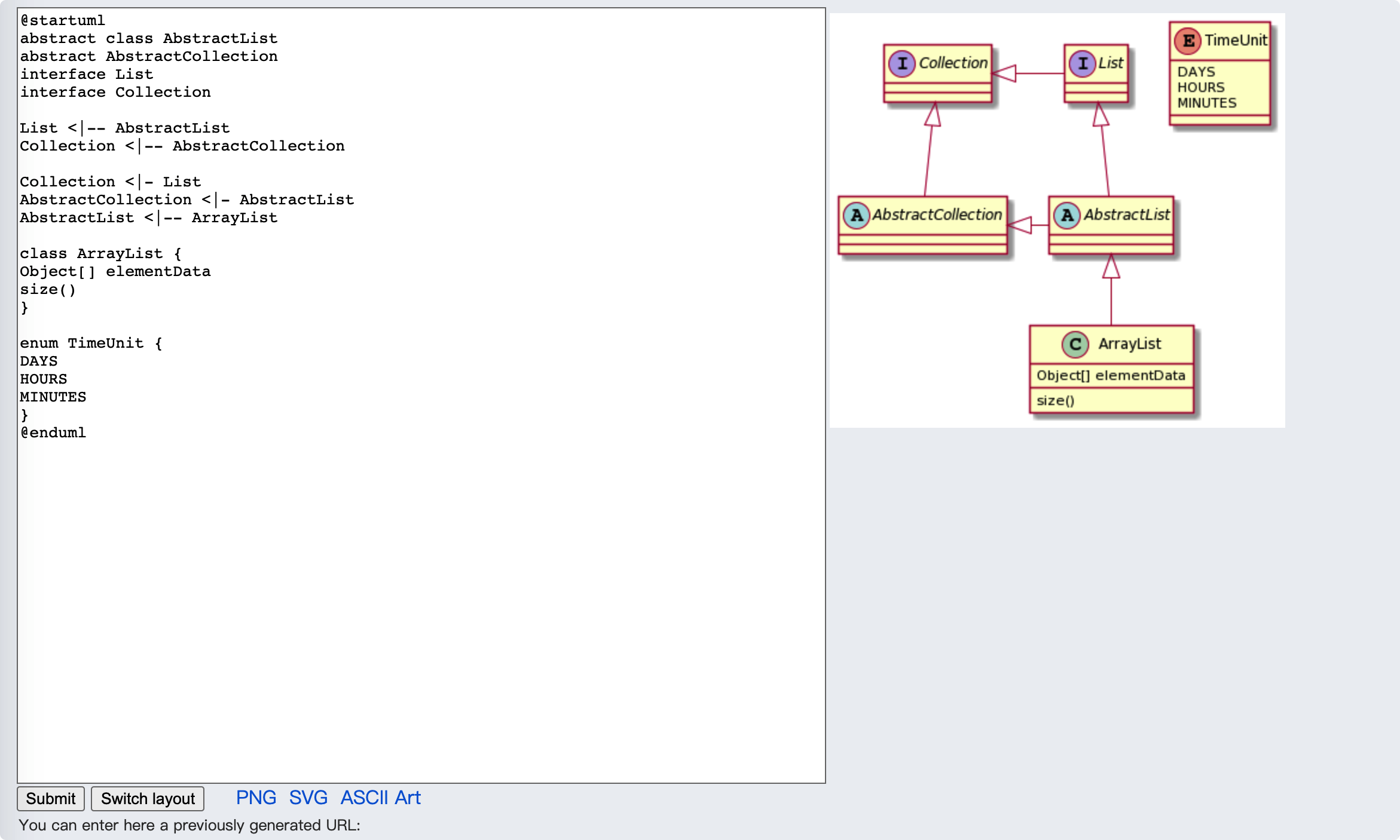The width and height of the screenshot is (1400, 840).
Task: Open the SVG export link
Action: coord(308,798)
